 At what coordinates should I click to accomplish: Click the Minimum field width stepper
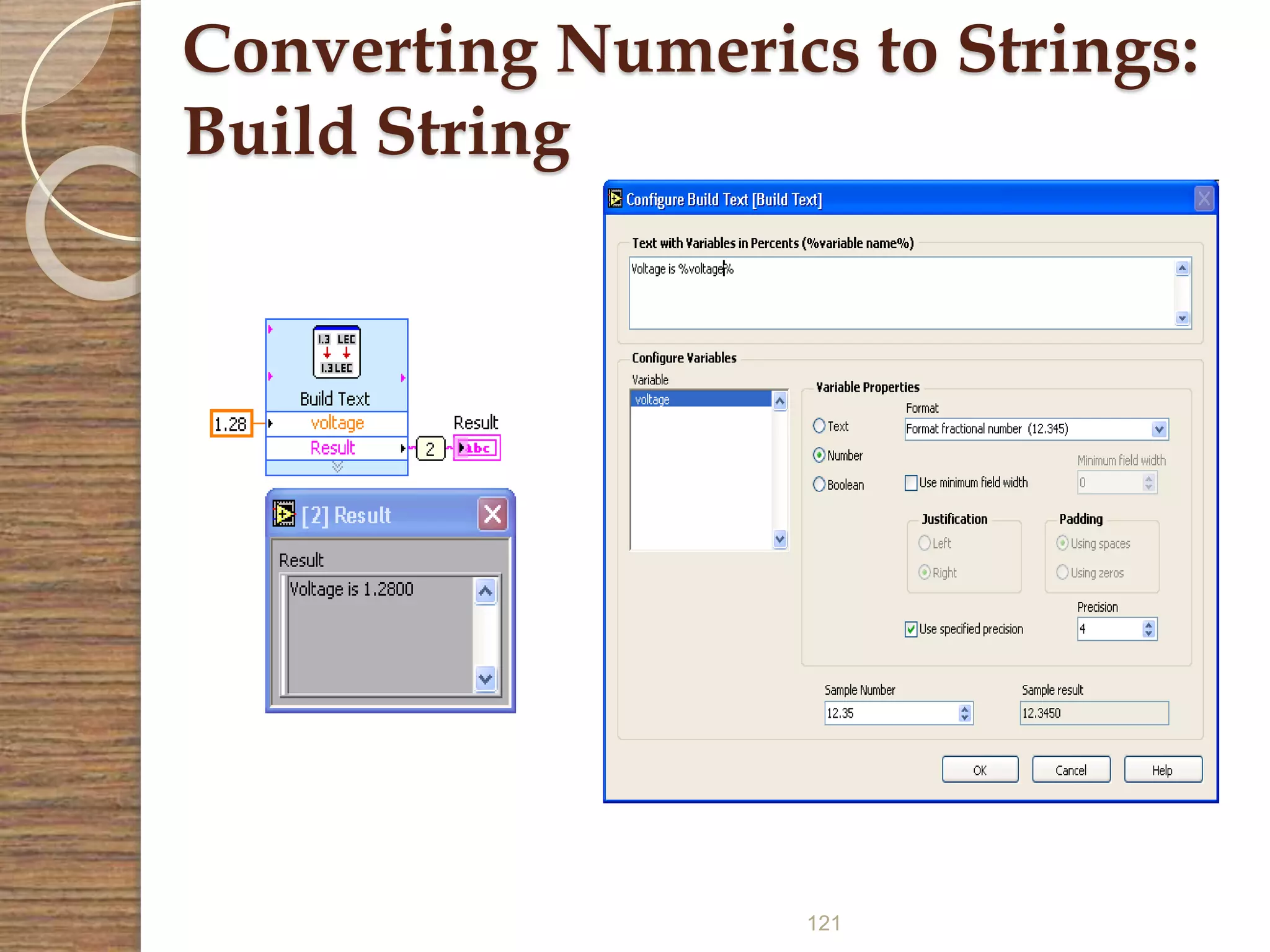tap(1149, 482)
